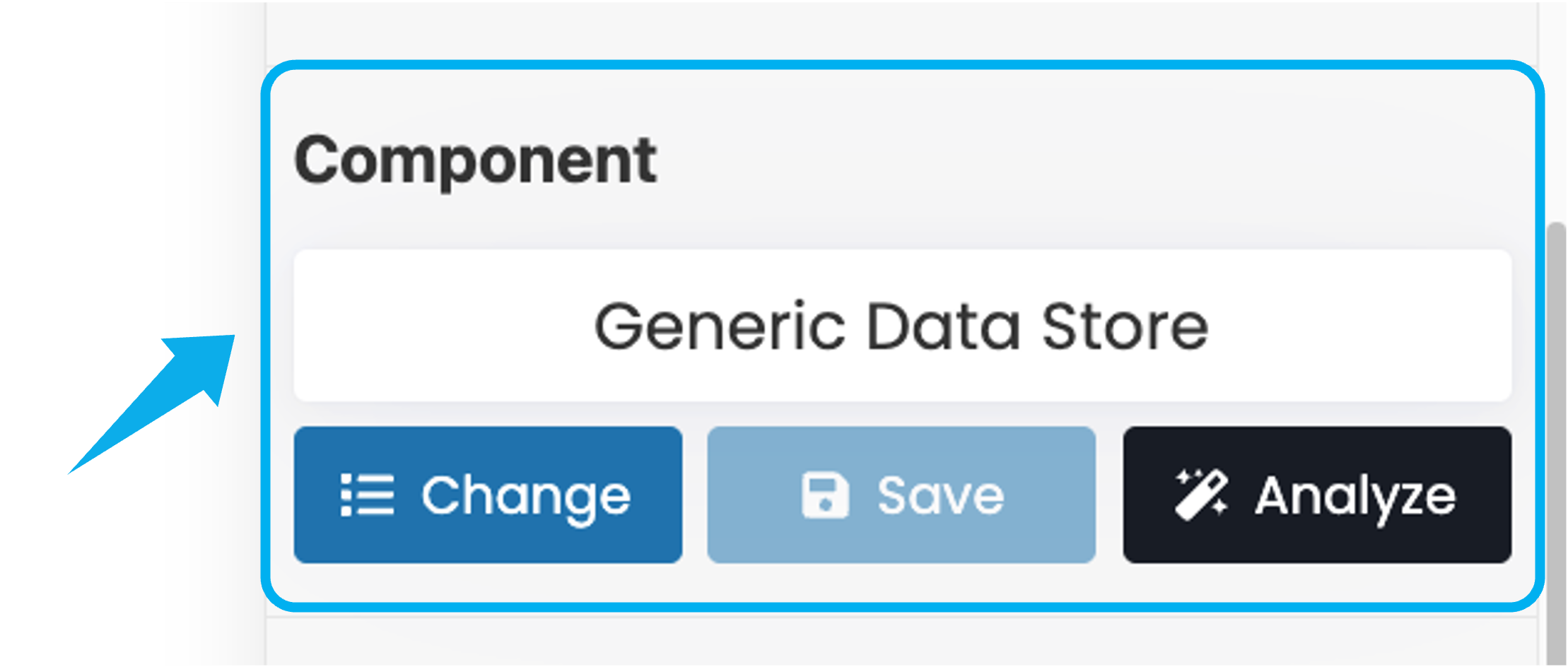The height and width of the screenshot is (667, 1568).
Task: Click the list icon on Change button
Action: (x=367, y=495)
